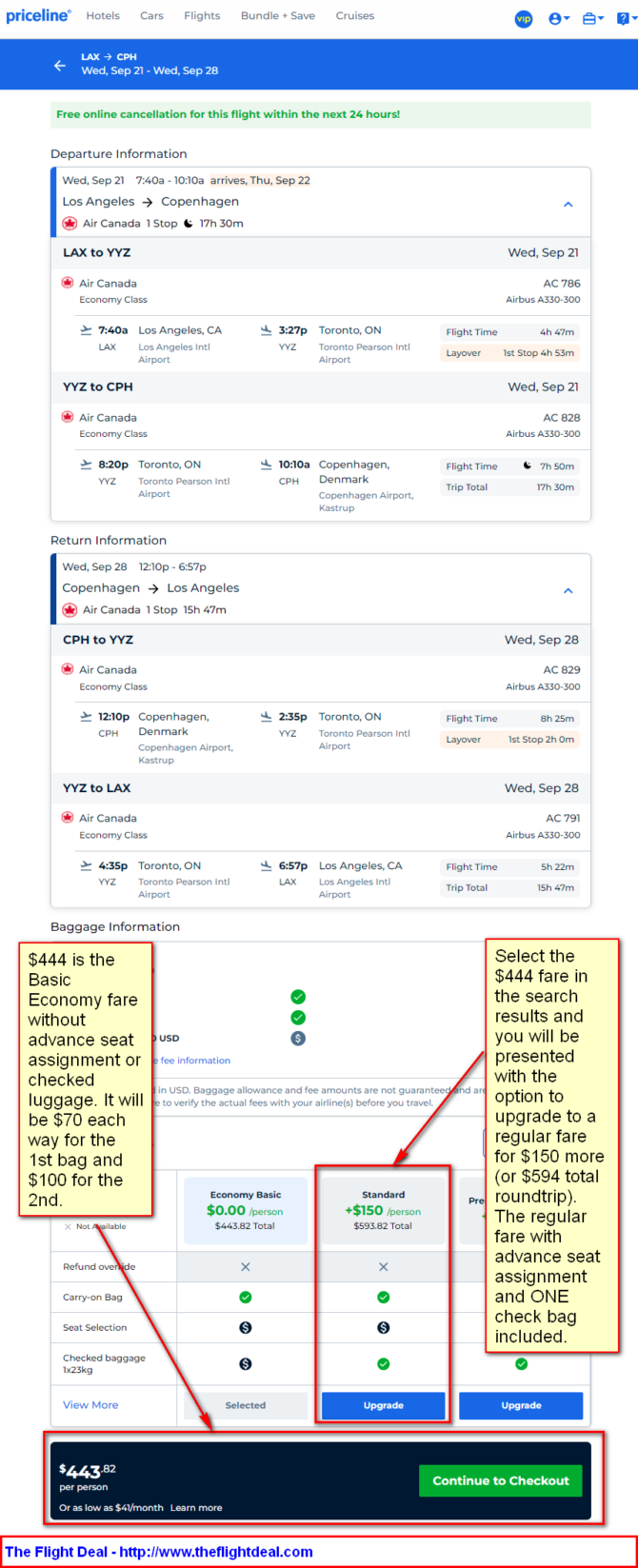Go to Bundle + Save
The width and height of the screenshot is (638, 1568).
(278, 16)
